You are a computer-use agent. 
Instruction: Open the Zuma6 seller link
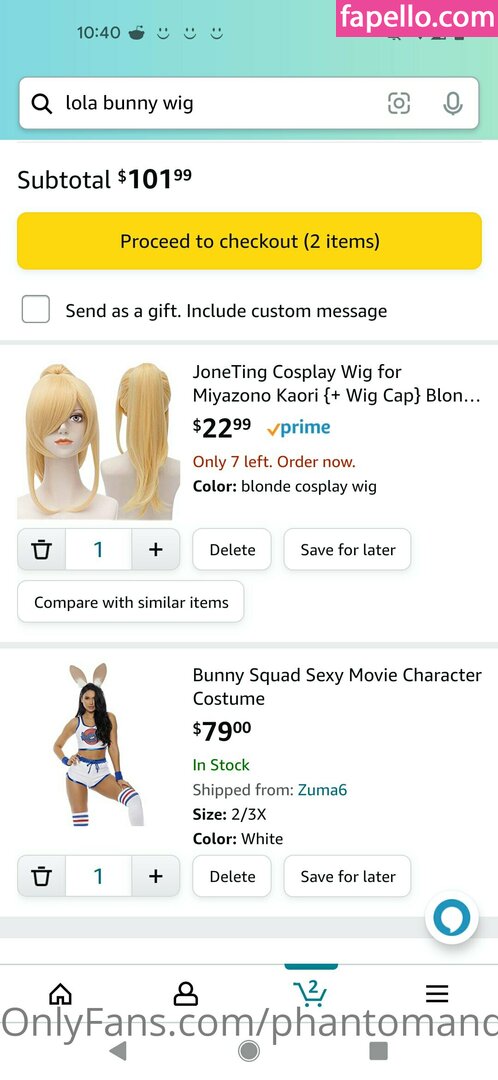tap(322, 790)
